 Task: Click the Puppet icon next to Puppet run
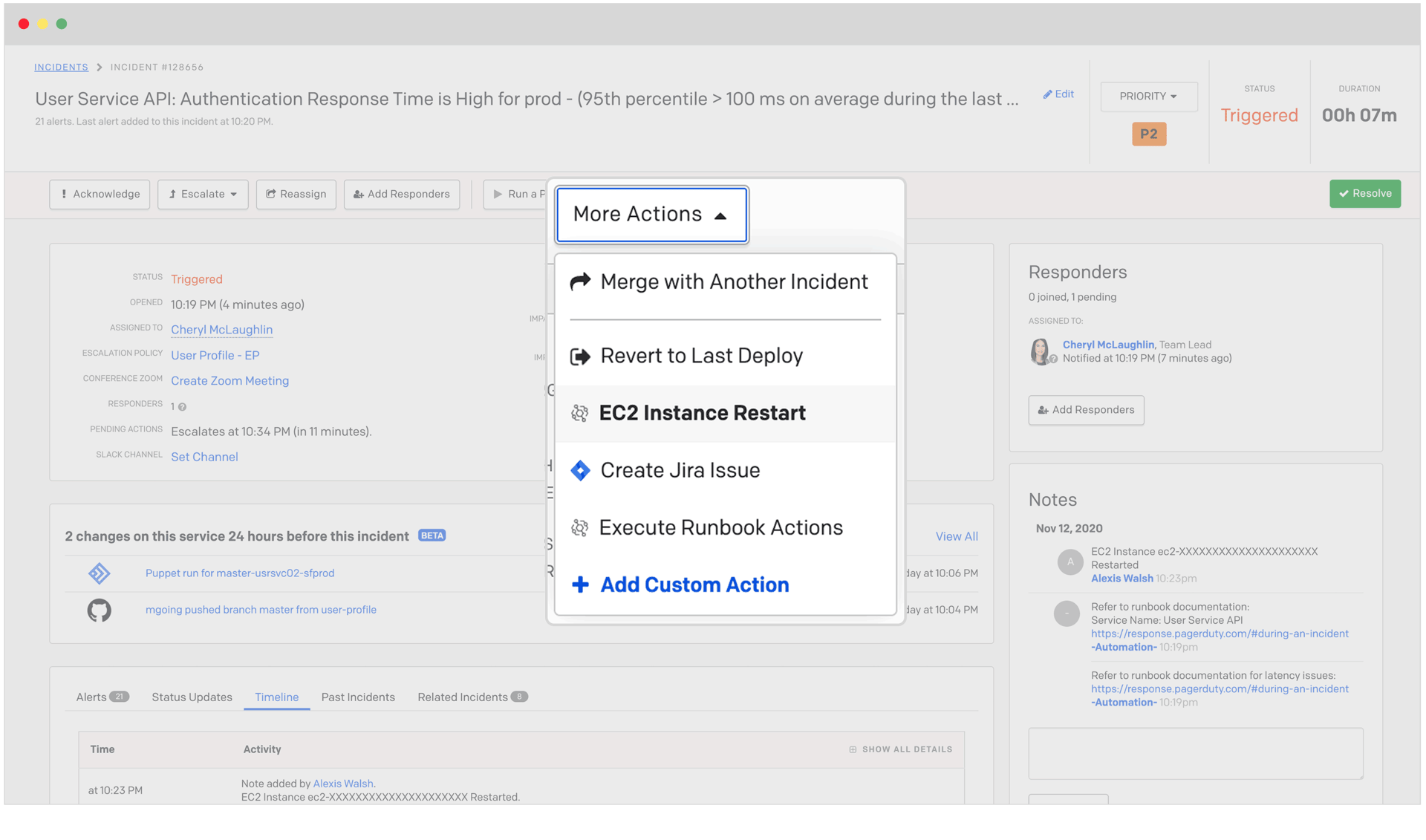(100, 573)
